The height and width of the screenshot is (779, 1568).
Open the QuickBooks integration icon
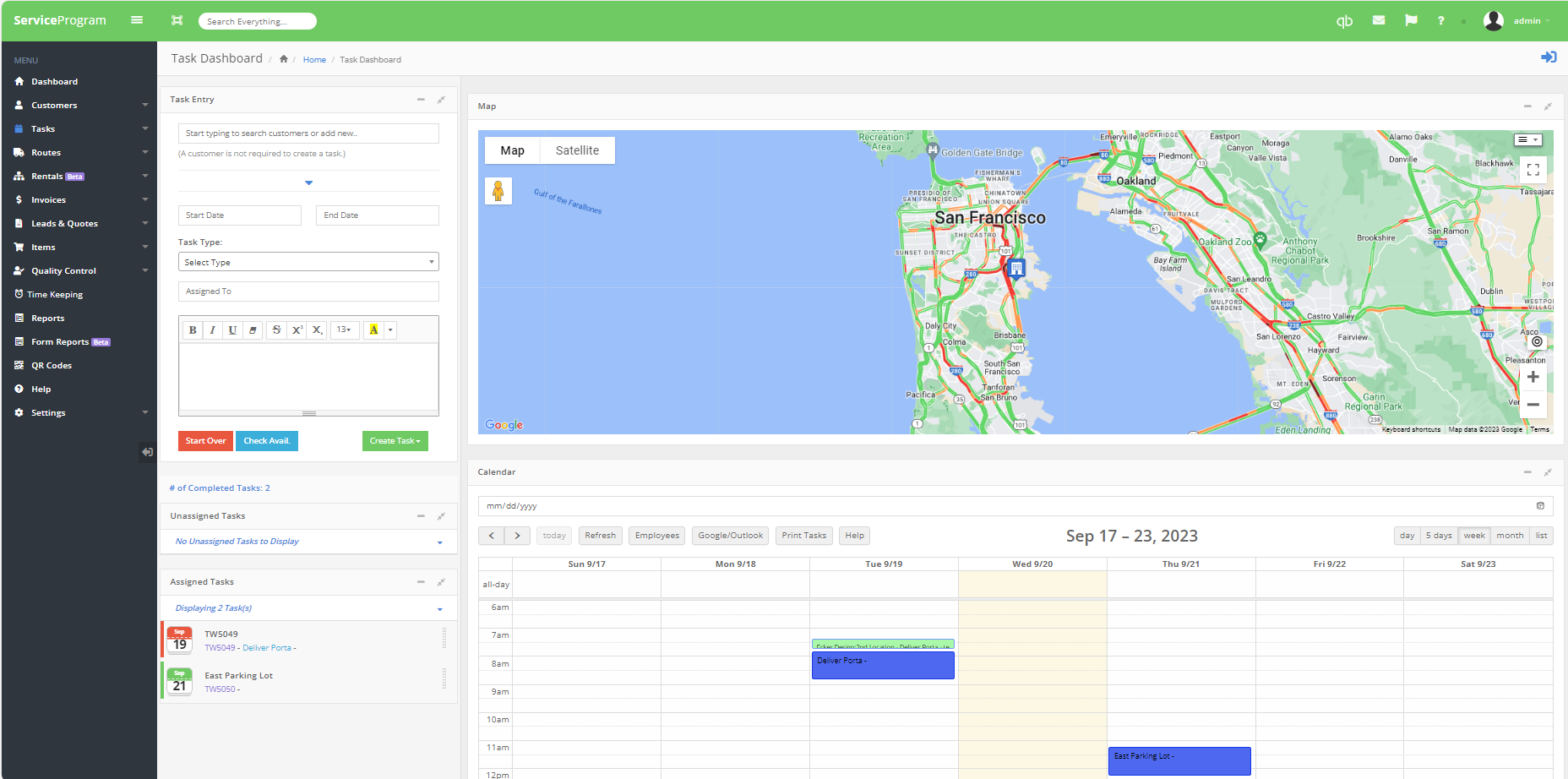click(1345, 20)
